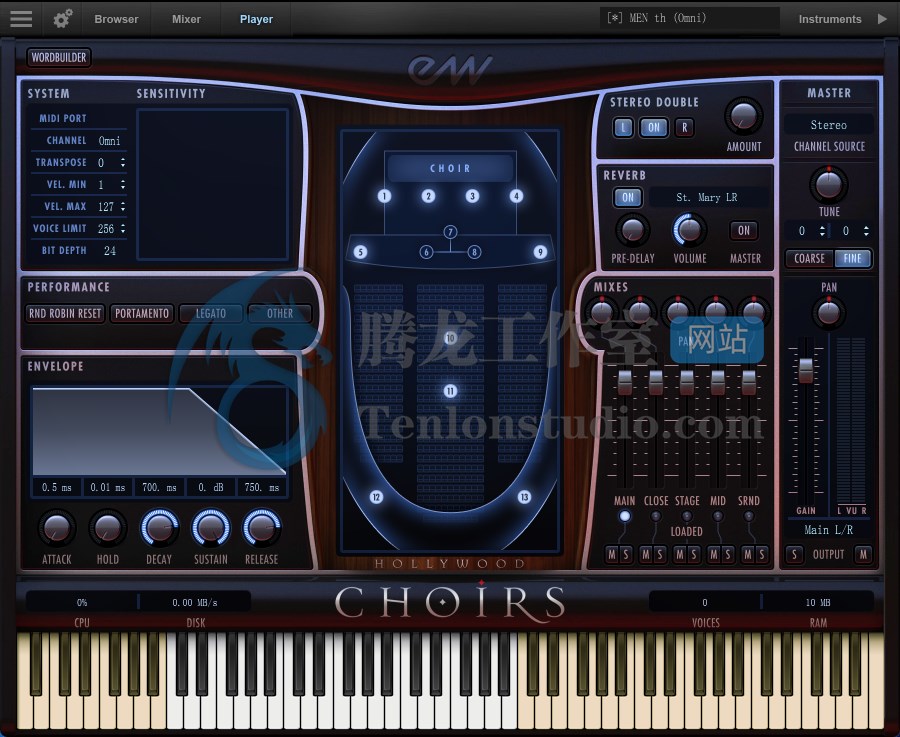Solo the master output with S
Image resolution: width=900 pixels, height=737 pixels.
click(x=794, y=554)
